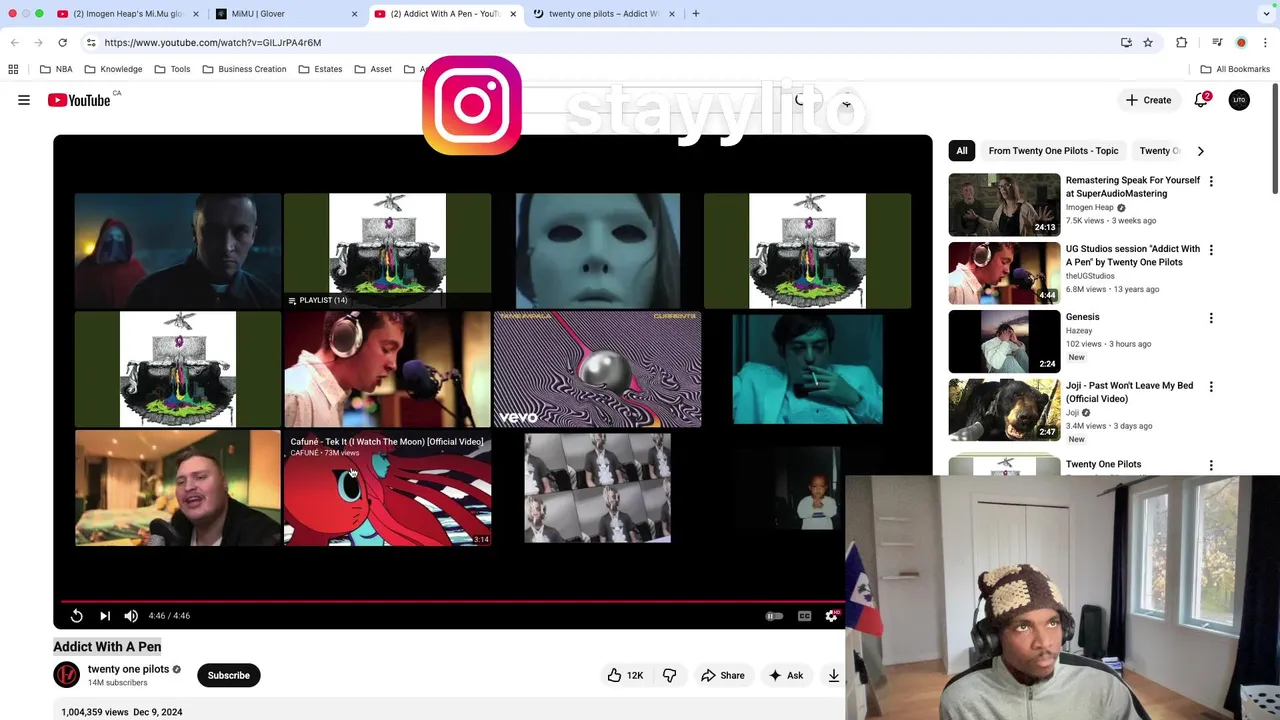Close the MiMU | Glover tab
This screenshot has height=720, width=1280.
click(x=354, y=14)
